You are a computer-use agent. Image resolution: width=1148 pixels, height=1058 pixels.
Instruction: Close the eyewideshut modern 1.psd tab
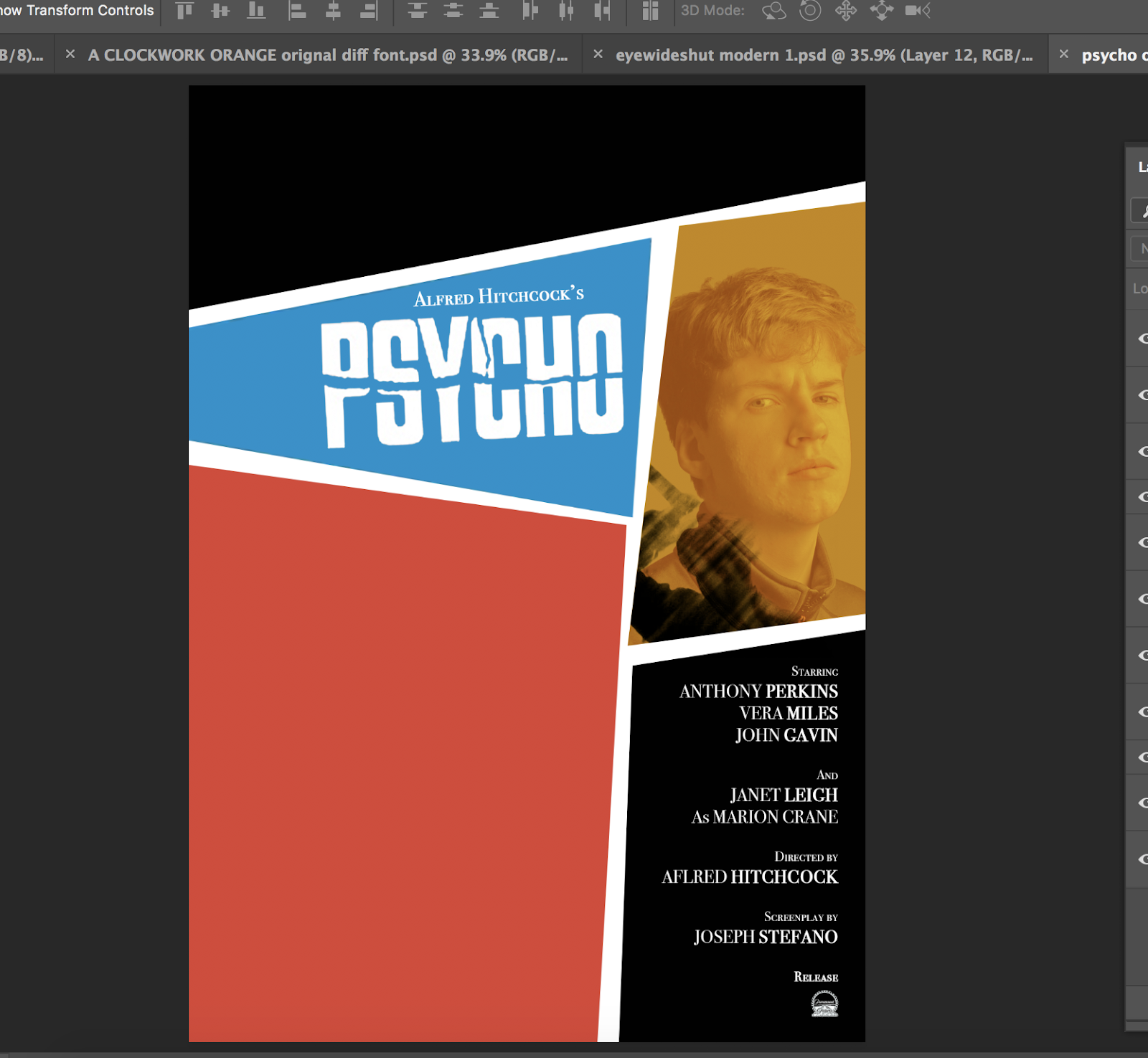(x=598, y=54)
